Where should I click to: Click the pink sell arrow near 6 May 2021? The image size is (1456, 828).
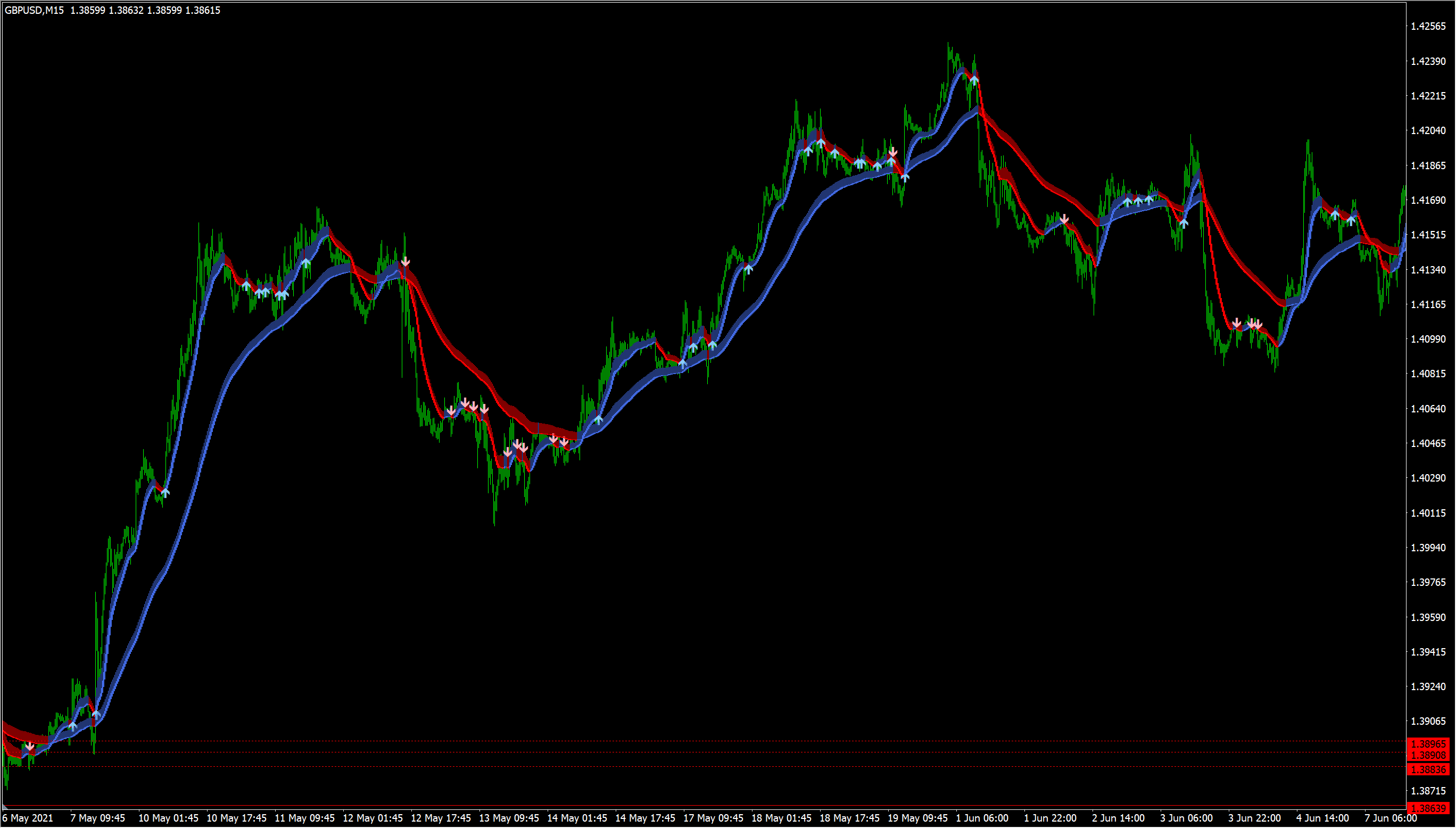(x=30, y=746)
